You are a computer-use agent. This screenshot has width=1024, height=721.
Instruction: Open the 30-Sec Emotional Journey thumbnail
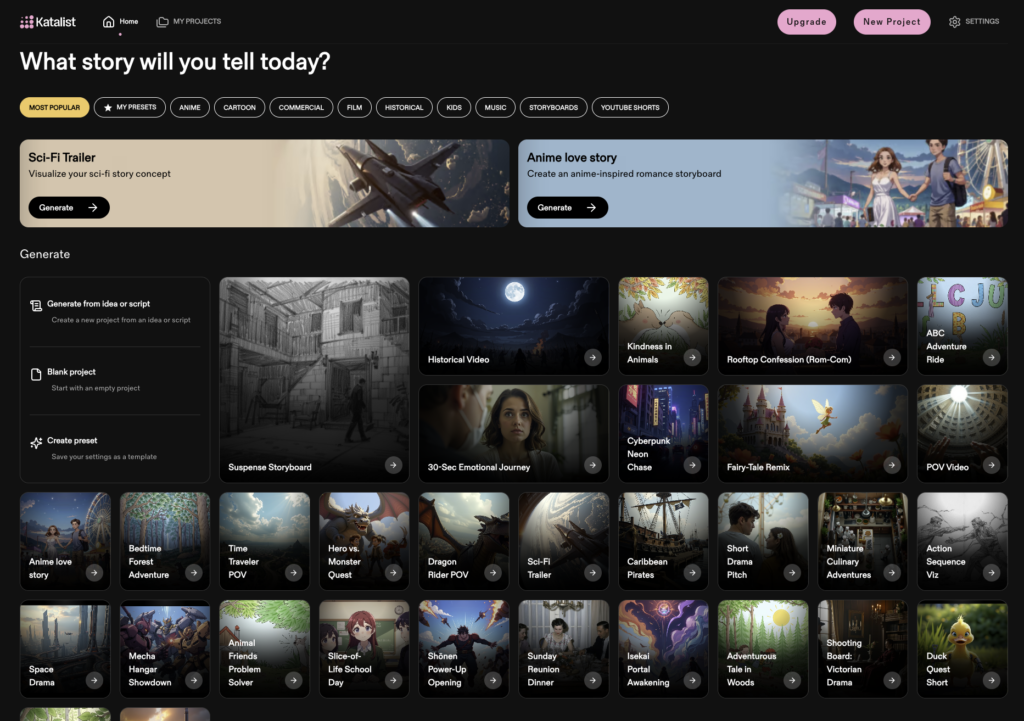tap(513, 425)
